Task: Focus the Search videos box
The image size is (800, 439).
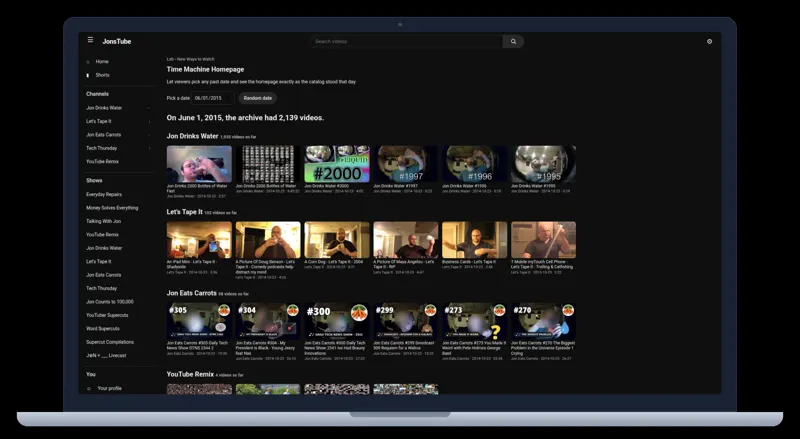Action: click(406, 41)
